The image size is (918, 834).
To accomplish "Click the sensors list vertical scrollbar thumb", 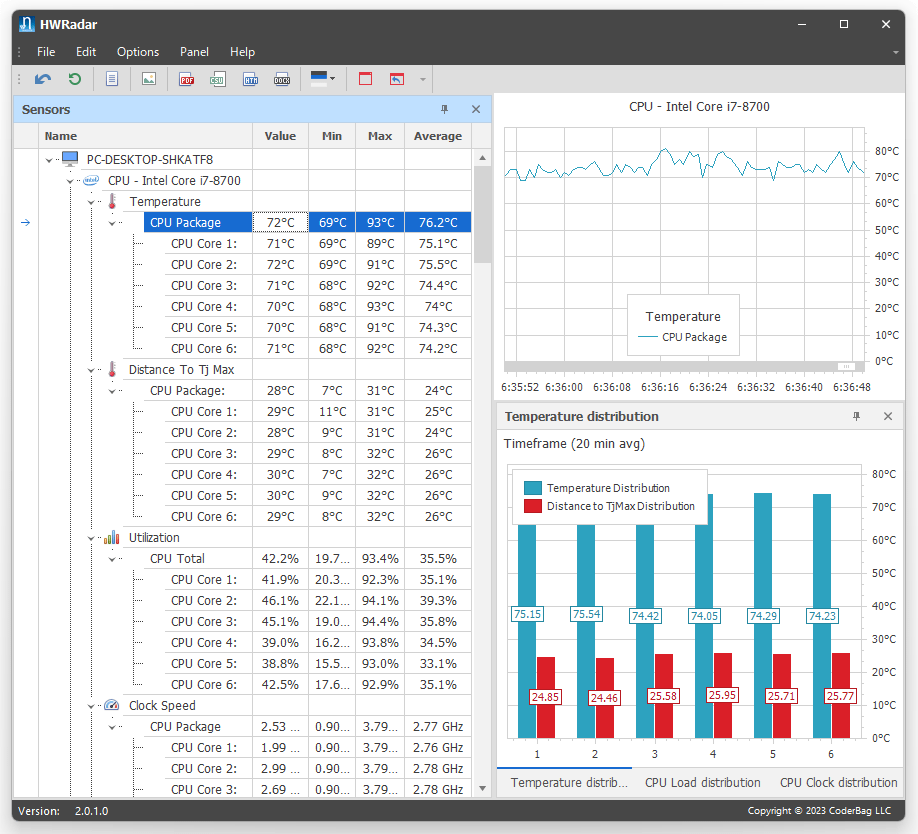I will [482, 214].
